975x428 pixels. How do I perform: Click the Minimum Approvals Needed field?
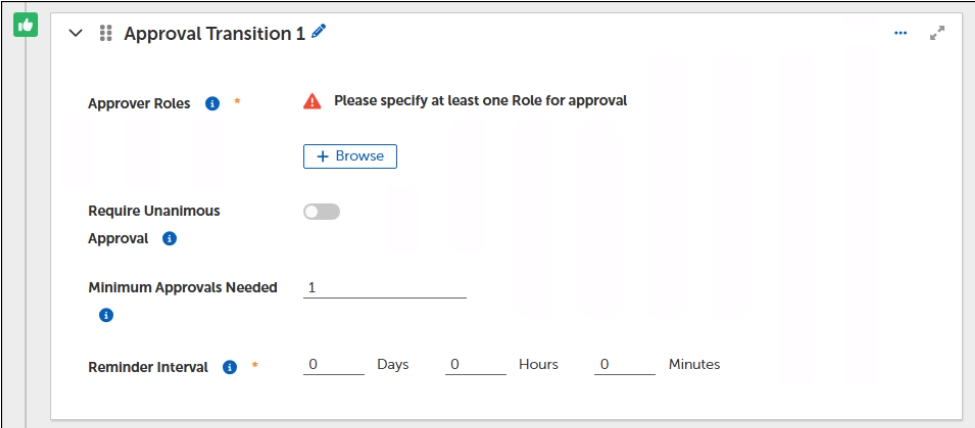pyautogui.click(x=385, y=288)
